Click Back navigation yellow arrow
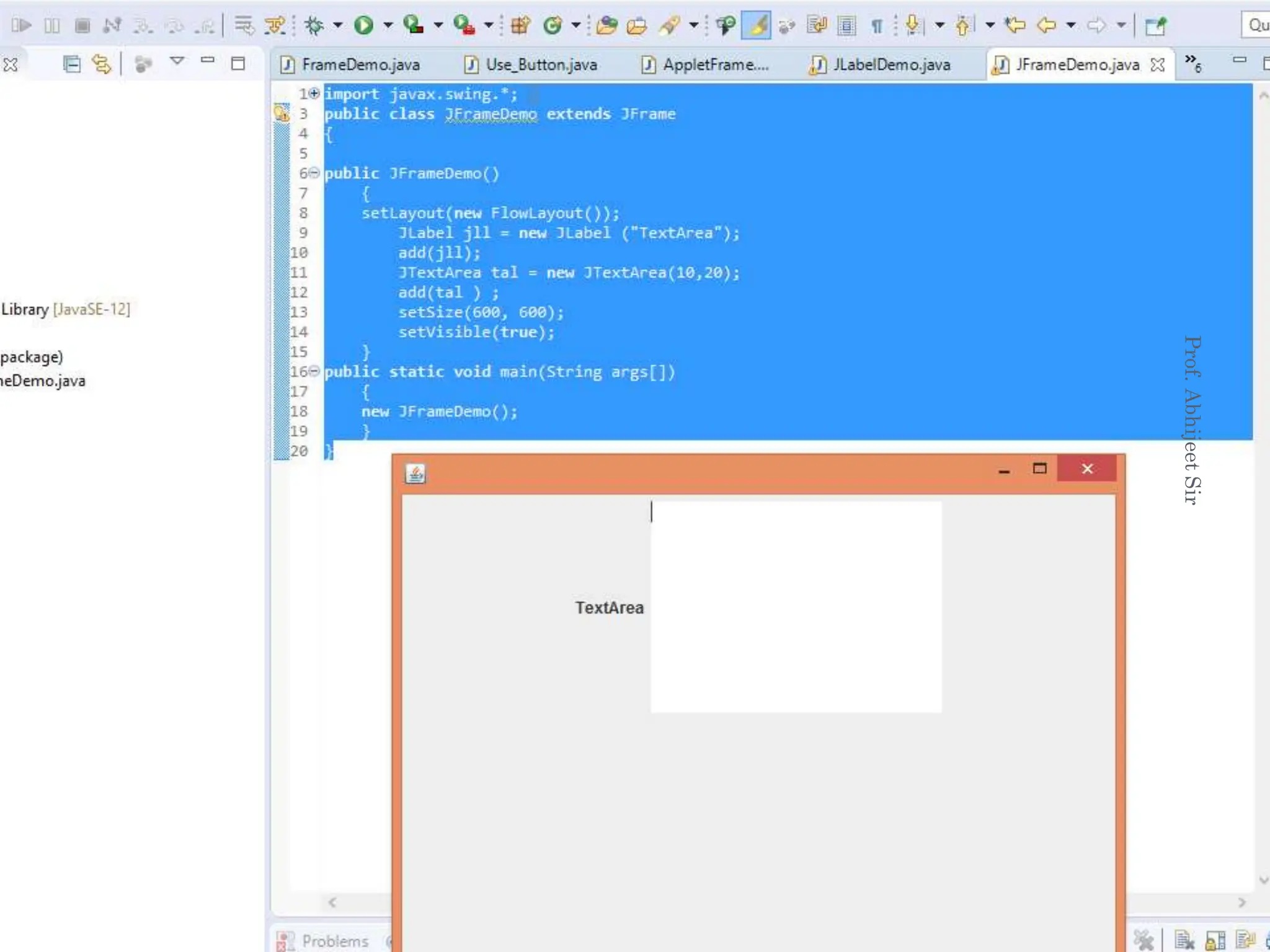Viewport: 1270px width, 952px height. 1046,25
